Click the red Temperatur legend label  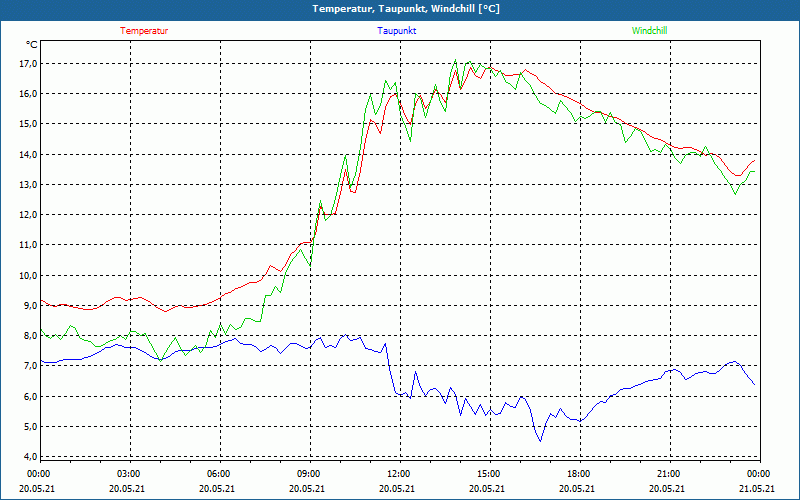144,31
